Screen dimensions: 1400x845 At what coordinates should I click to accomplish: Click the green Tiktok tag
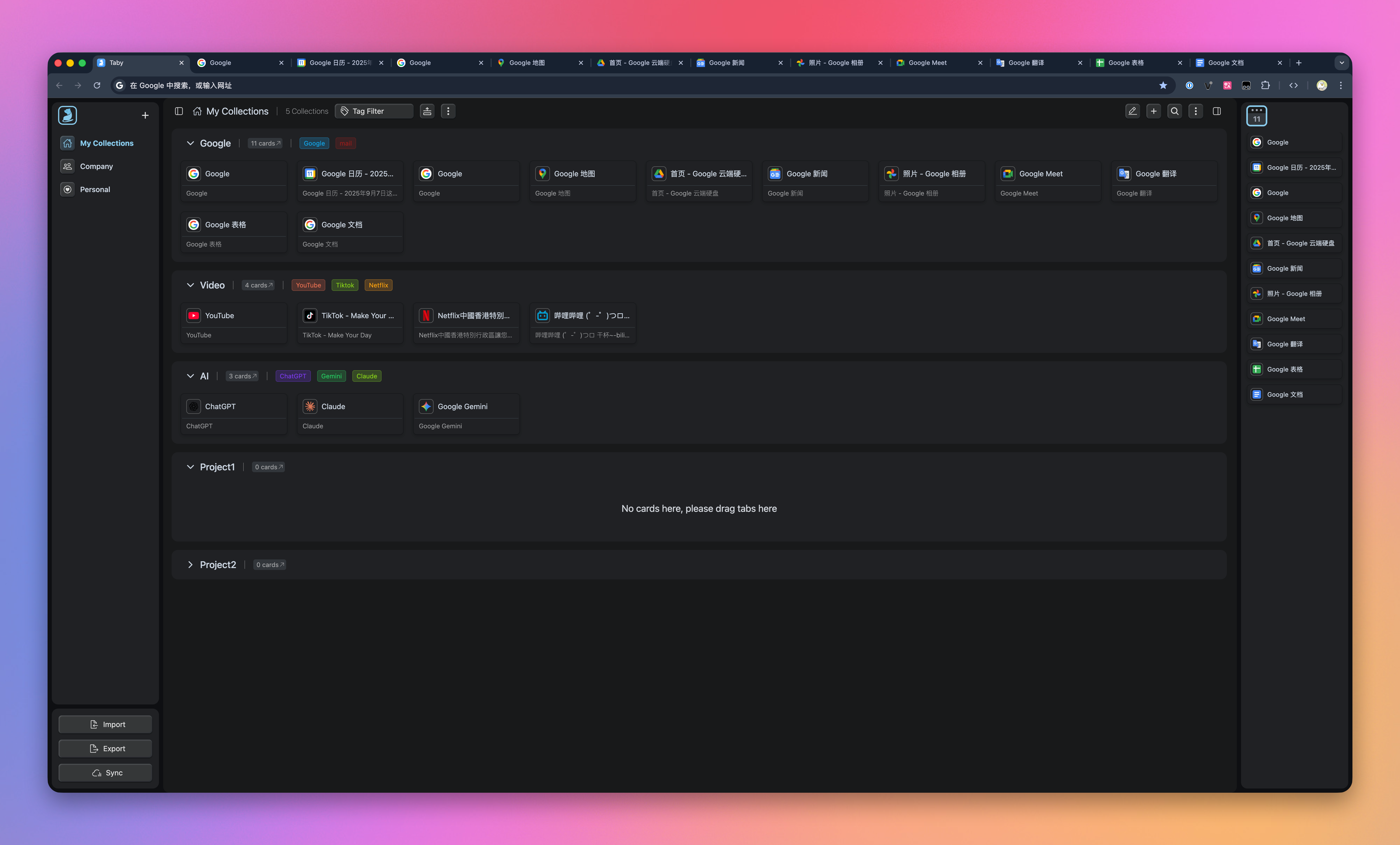345,285
